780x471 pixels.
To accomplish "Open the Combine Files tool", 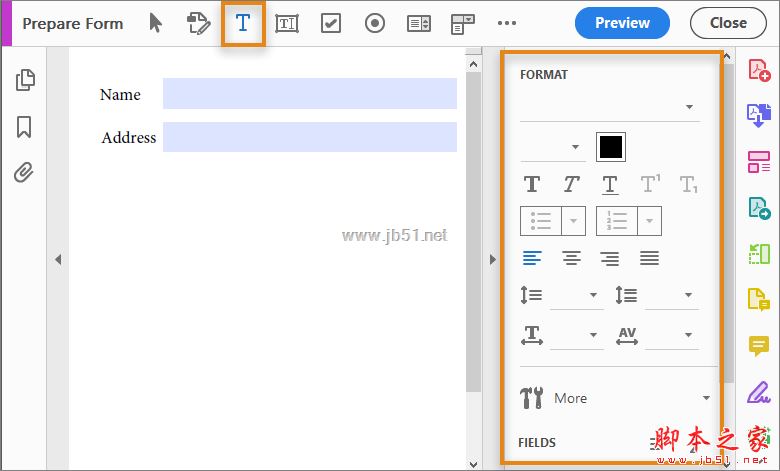I will (759, 115).
